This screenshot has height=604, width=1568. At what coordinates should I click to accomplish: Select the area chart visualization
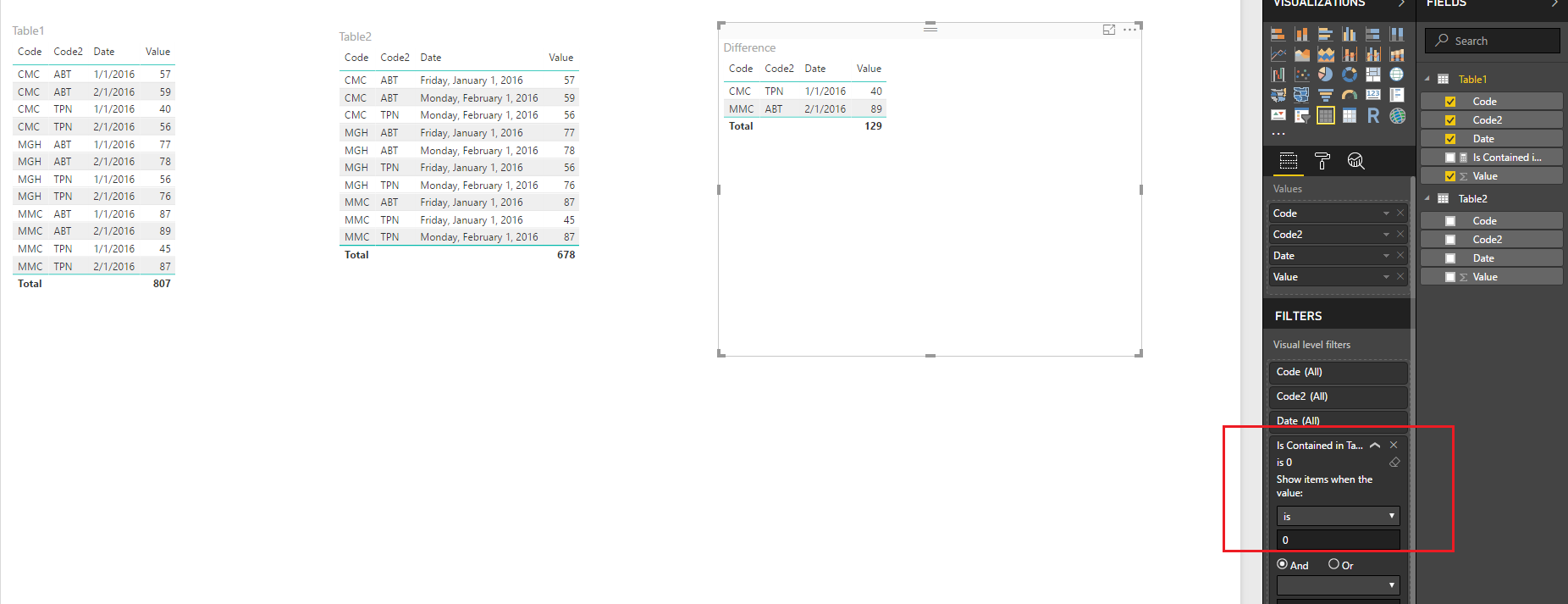coord(1302,54)
